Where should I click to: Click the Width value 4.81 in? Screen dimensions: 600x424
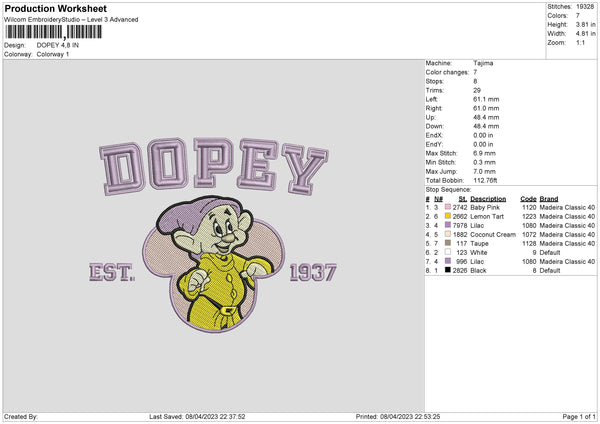585,34
